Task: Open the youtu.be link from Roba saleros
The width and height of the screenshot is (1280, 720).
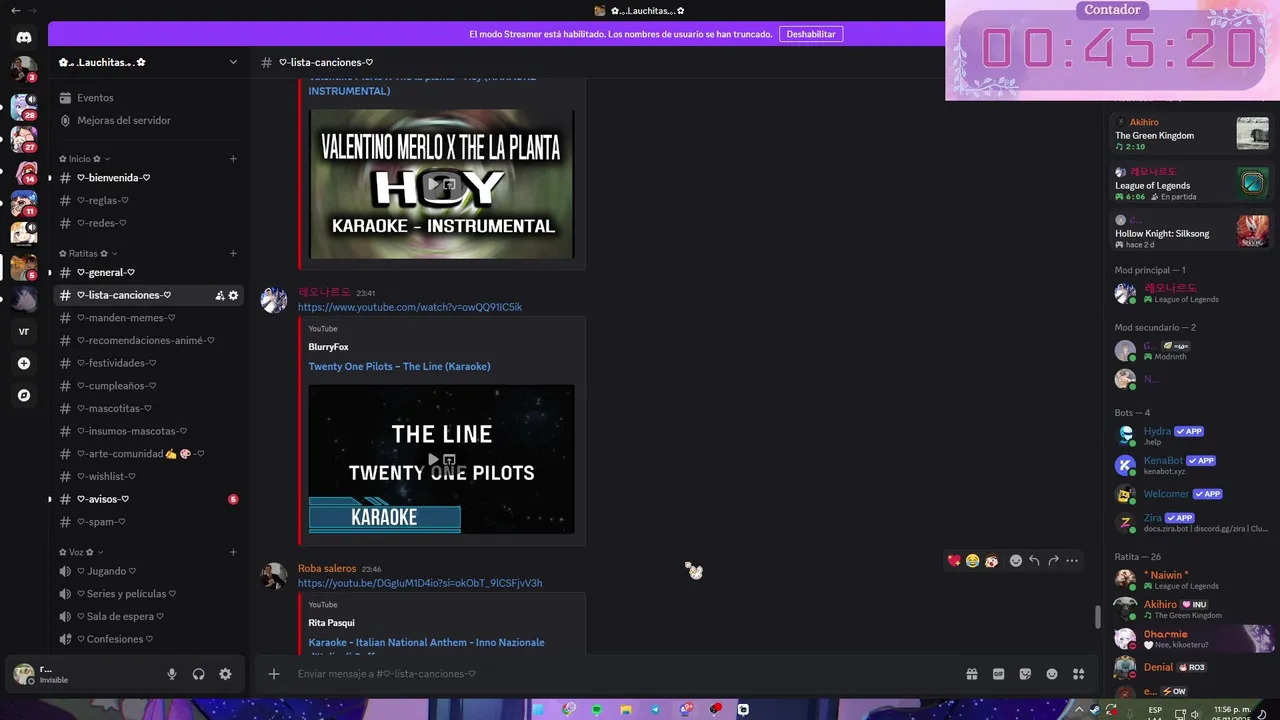Action: click(x=420, y=583)
